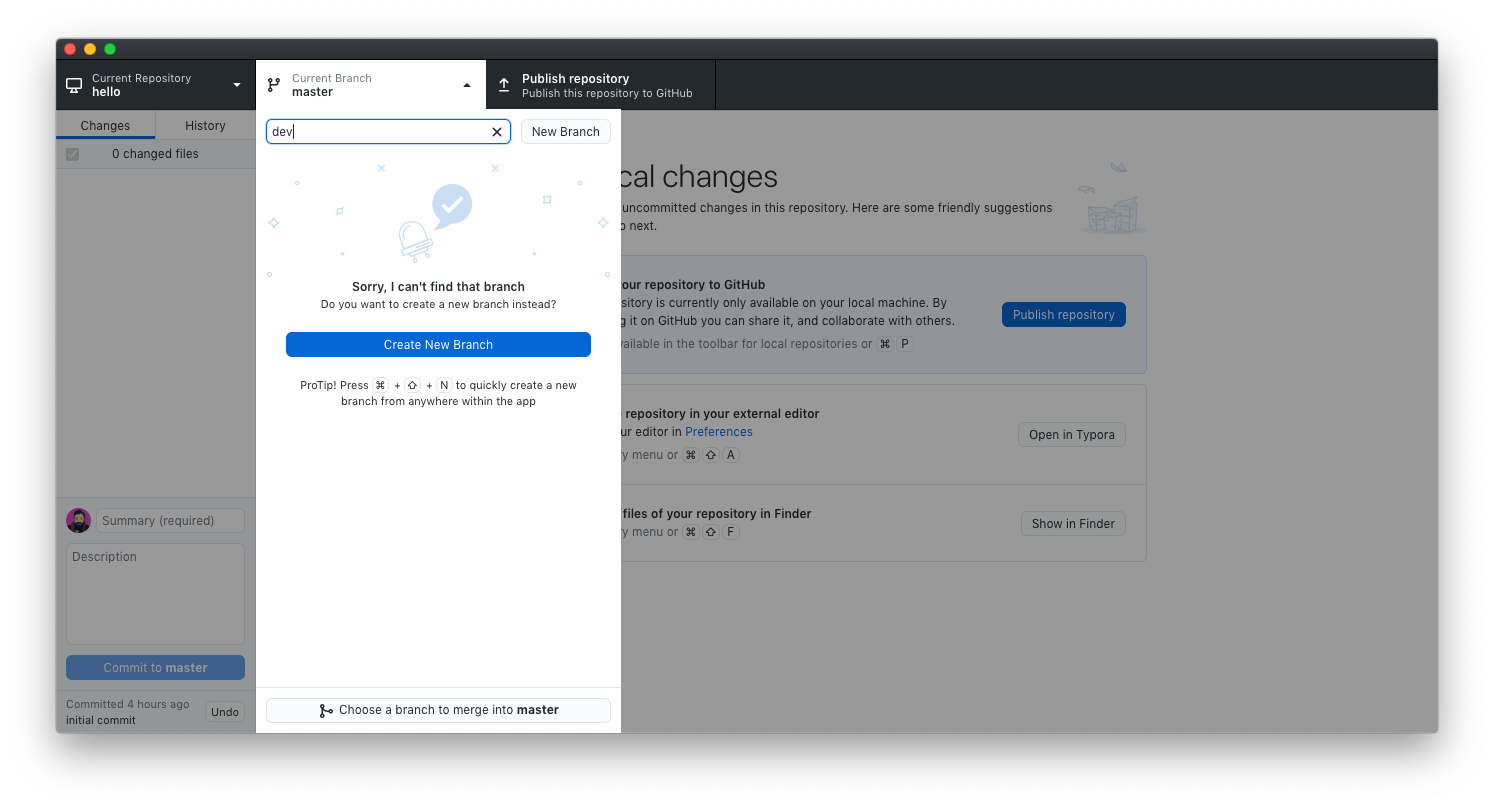Collapse the Current Branch dropdown
Viewport: 1494px width, 807px height.
pyautogui.click(x=467, y=85)
